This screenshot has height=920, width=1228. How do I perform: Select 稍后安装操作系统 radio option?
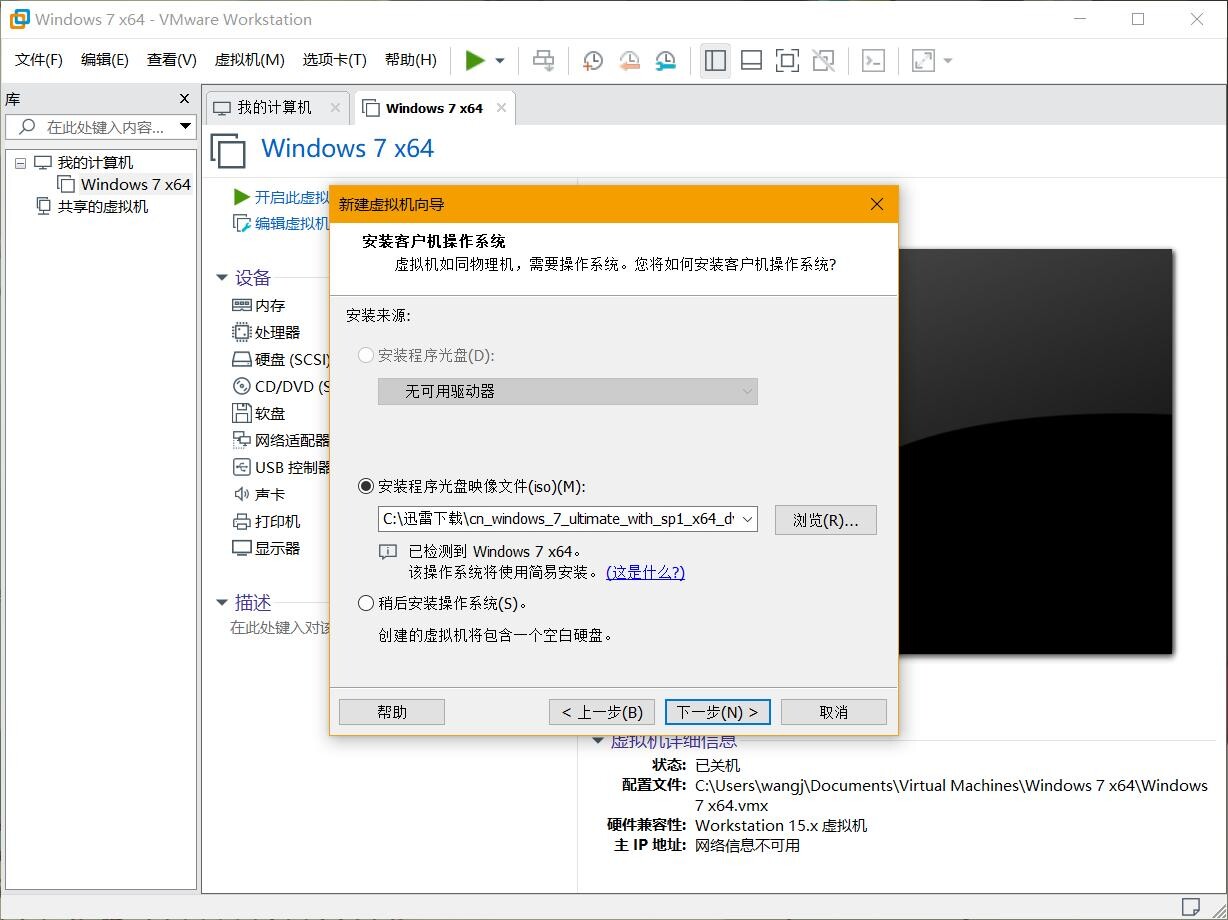point(366,603)
